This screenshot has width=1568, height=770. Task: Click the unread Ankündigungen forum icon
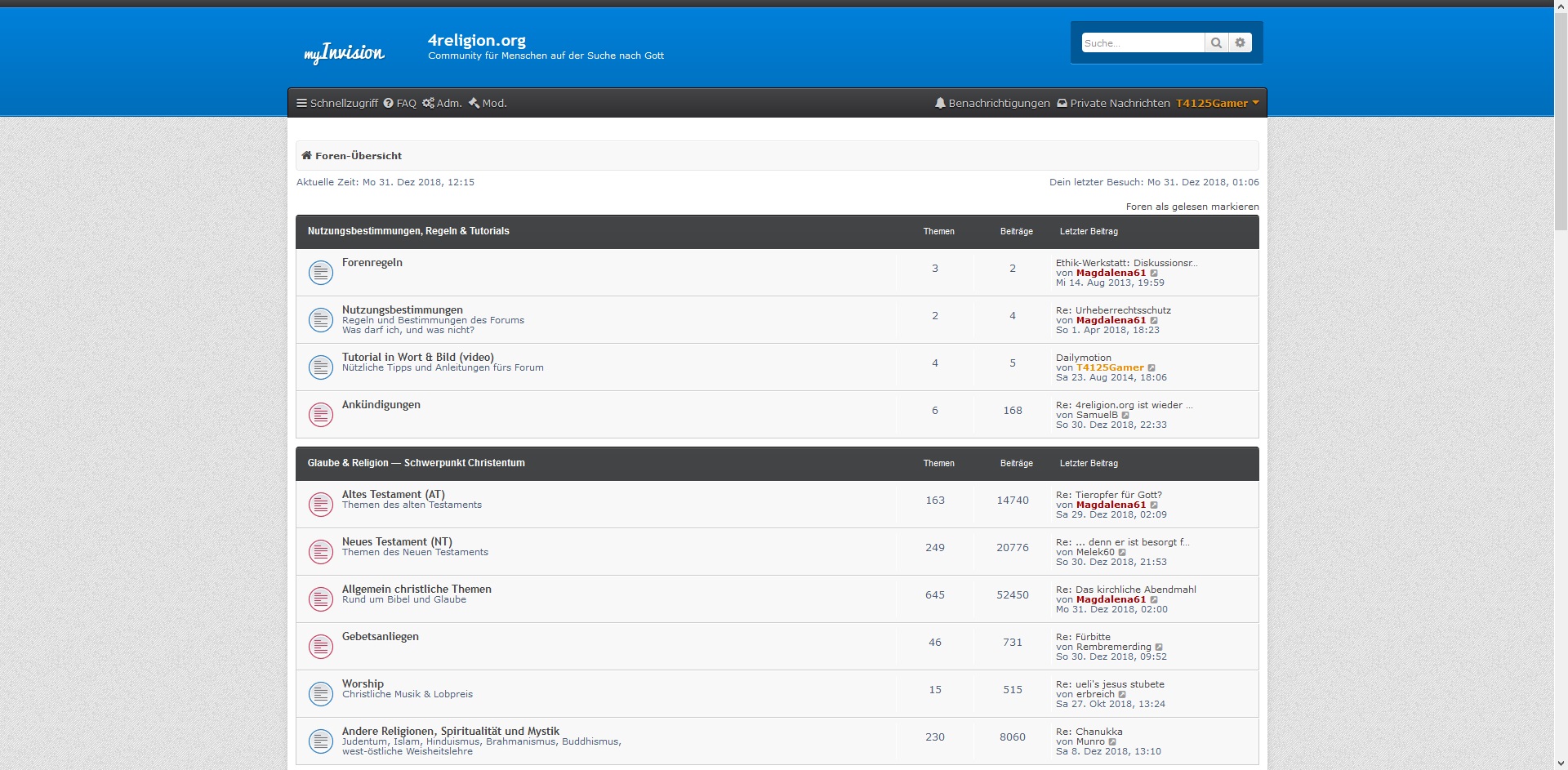click(321, 415)
